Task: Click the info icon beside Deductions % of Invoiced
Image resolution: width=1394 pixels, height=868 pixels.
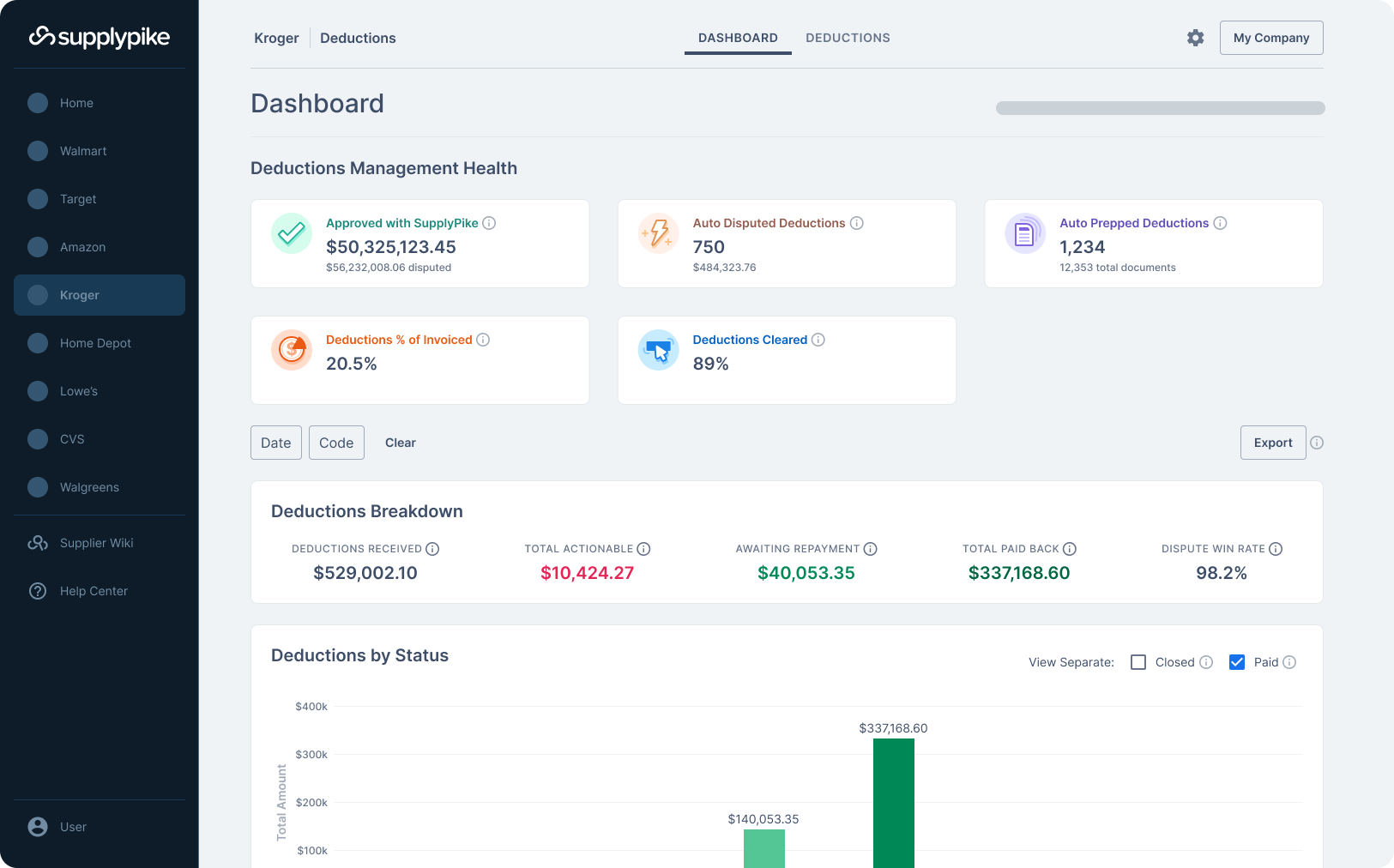Action: coord(483,340)
